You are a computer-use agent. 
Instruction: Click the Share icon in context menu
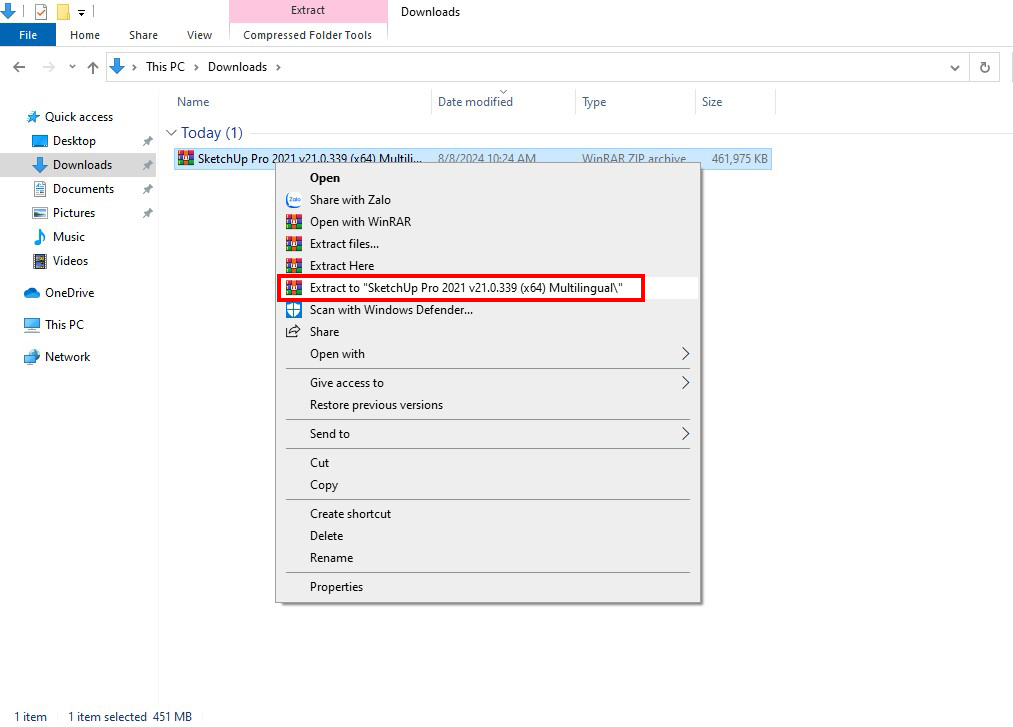click(293, 332)
